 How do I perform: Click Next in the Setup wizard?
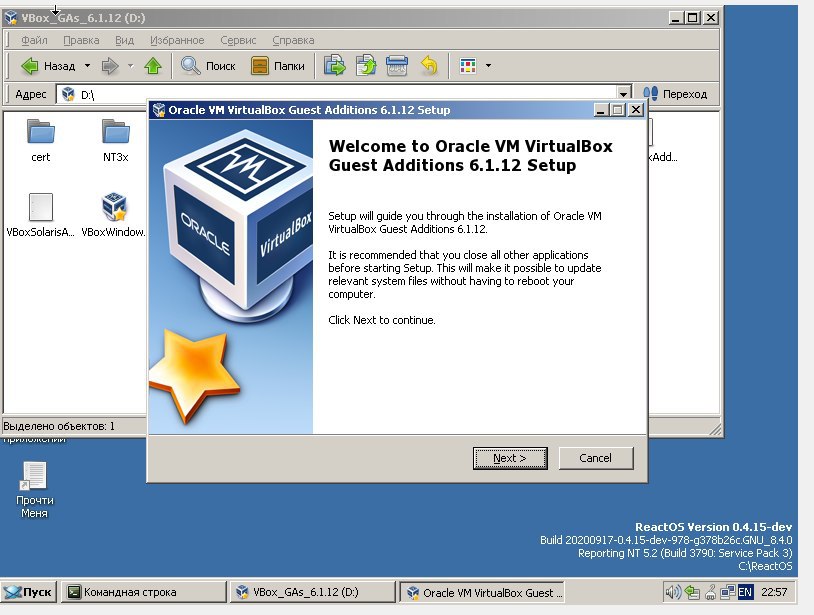(x=510, y=458)
